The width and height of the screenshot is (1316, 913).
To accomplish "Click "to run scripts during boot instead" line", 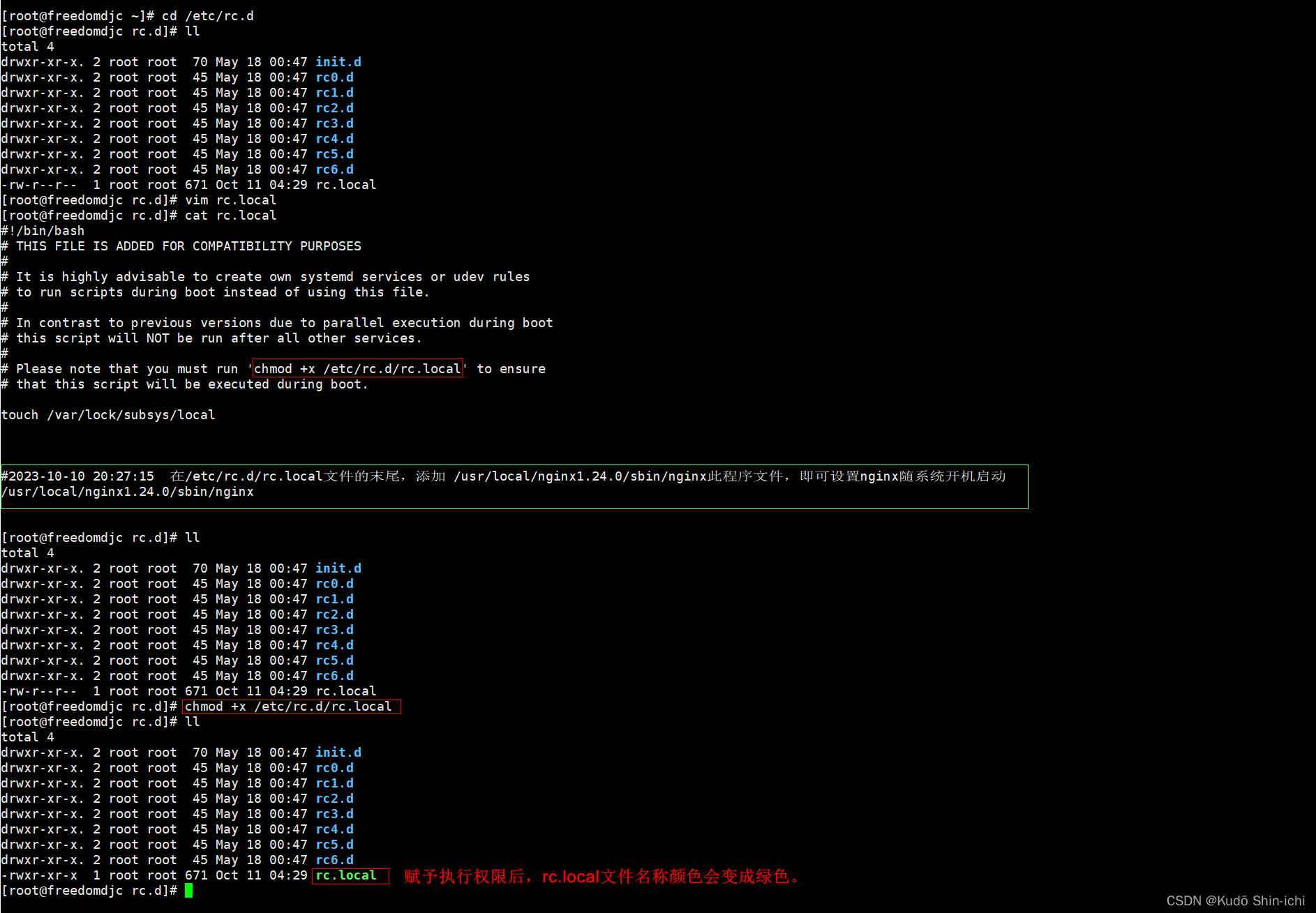I will click(216, 292).
